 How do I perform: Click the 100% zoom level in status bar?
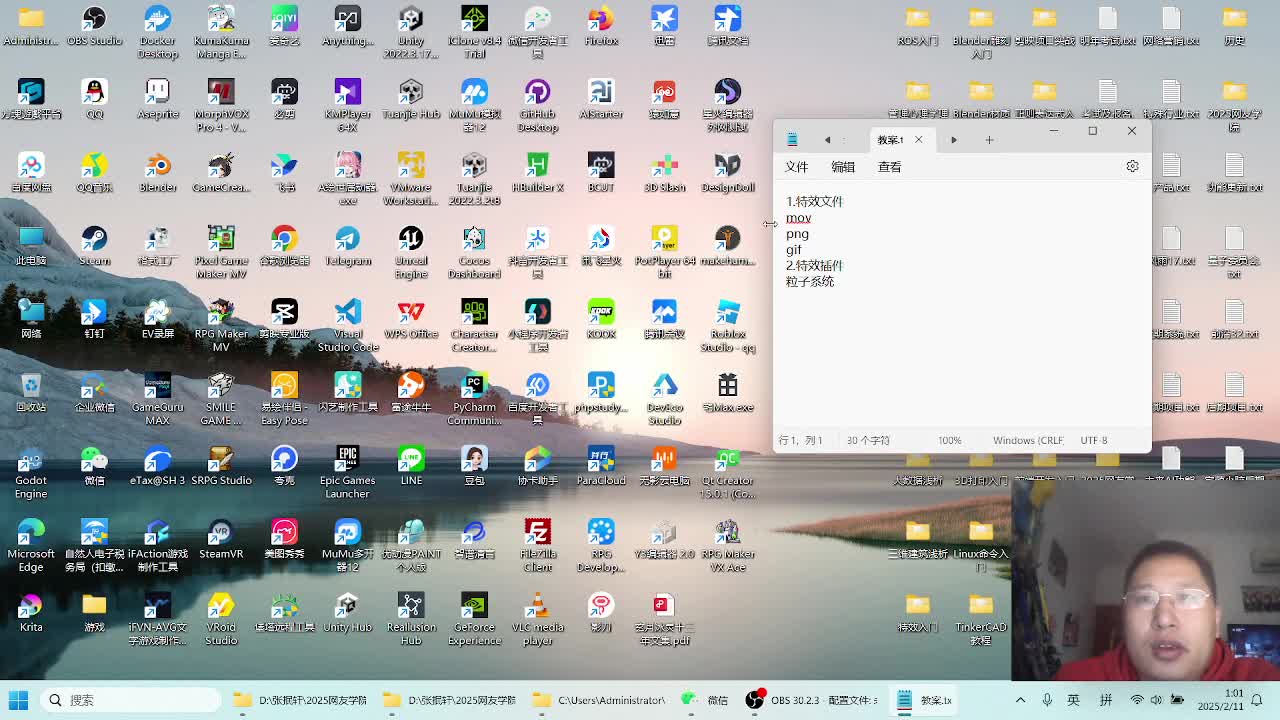pos(949,440)
